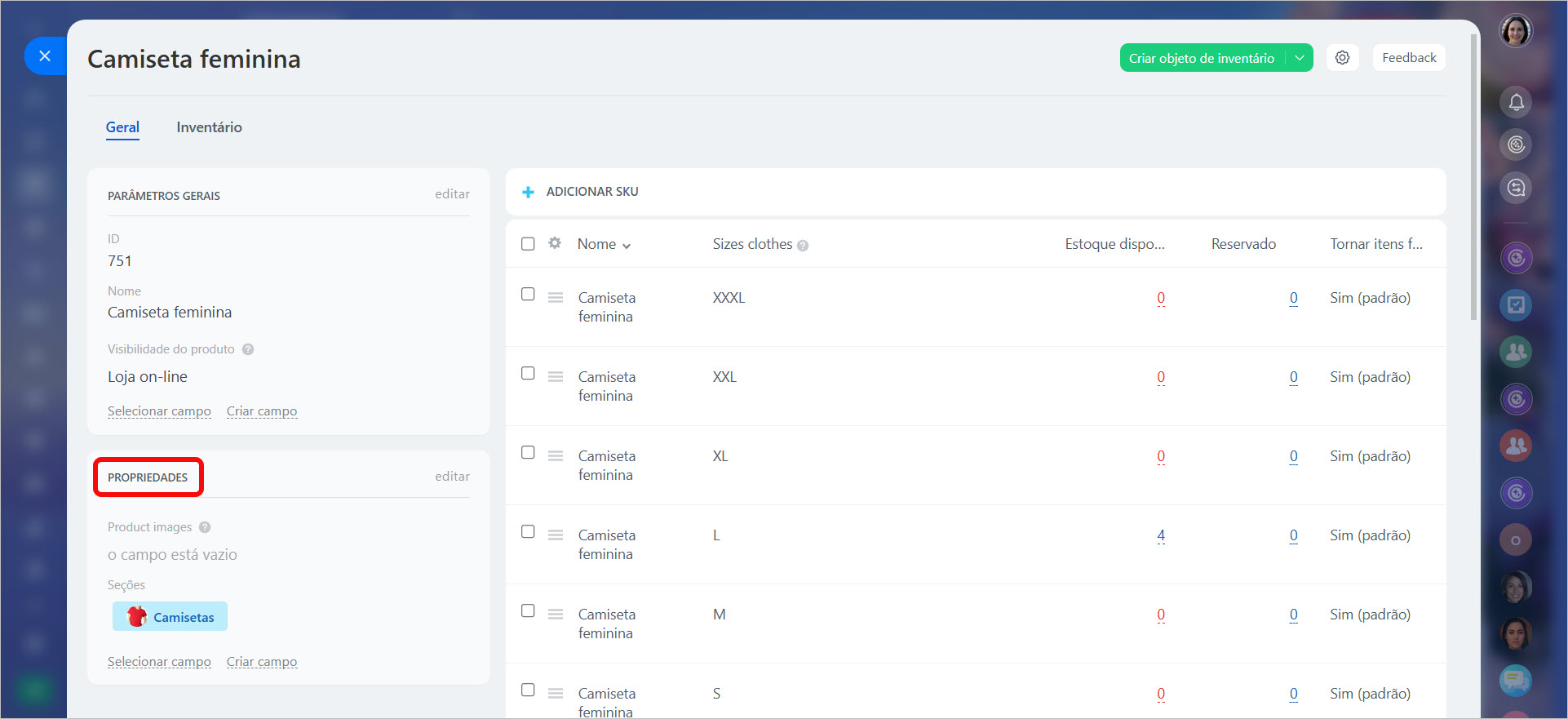This screenshot has width=1568, height=719.
Task: Switch to the Inventário tab
Action: (209, 127)
